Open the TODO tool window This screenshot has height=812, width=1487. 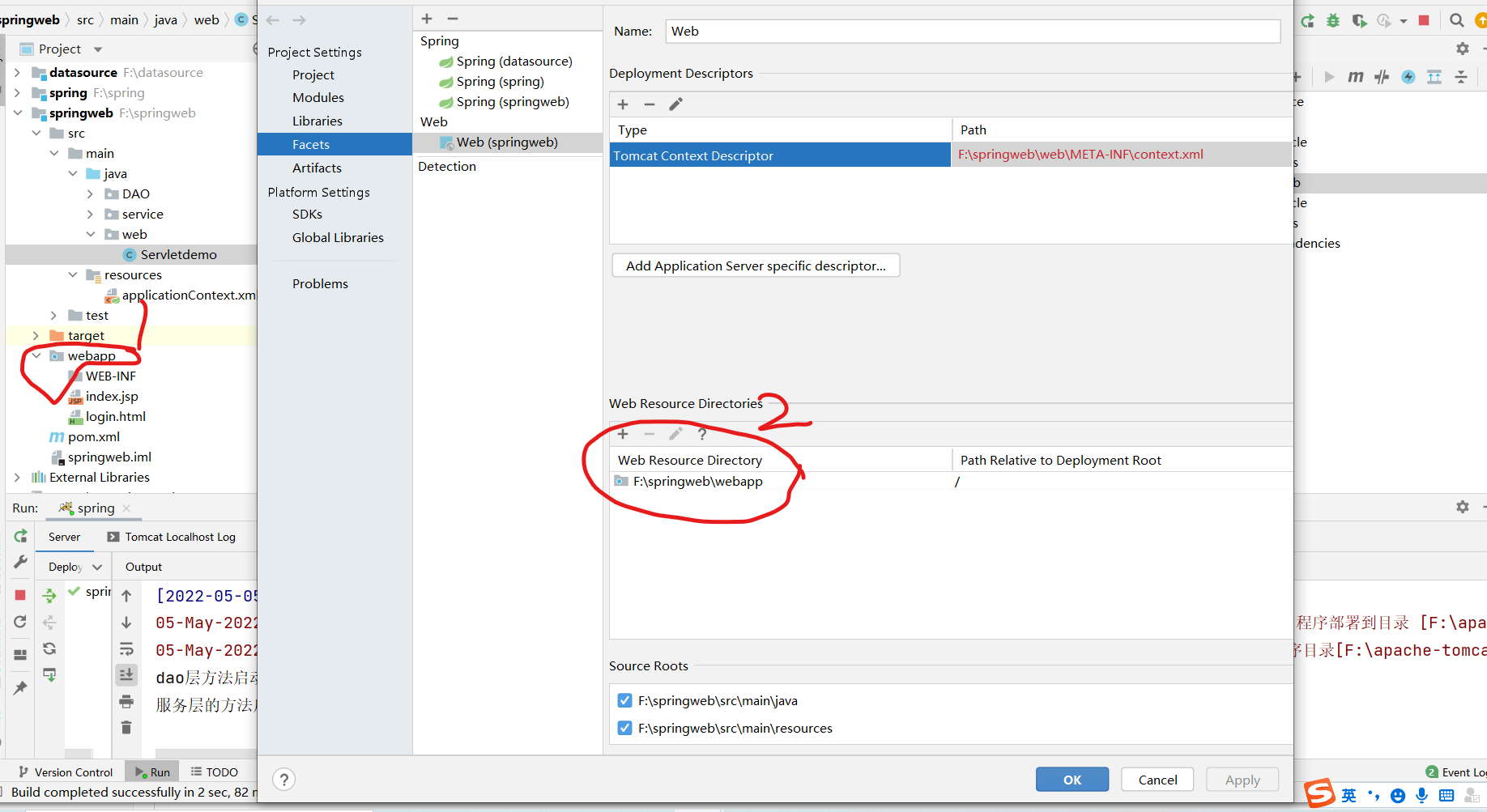tap(214, 772)
